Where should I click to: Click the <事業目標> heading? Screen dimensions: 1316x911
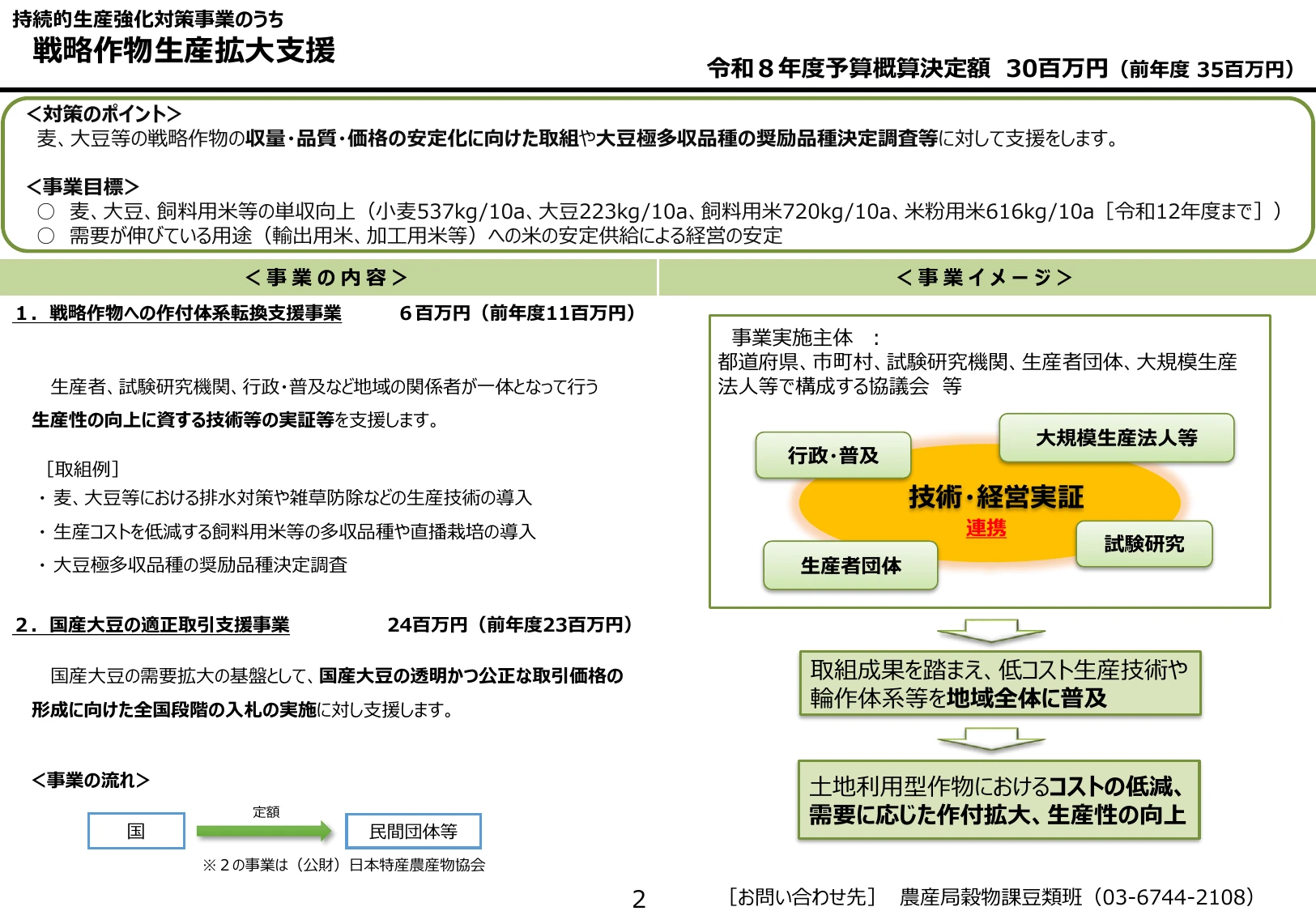(83, 186)
